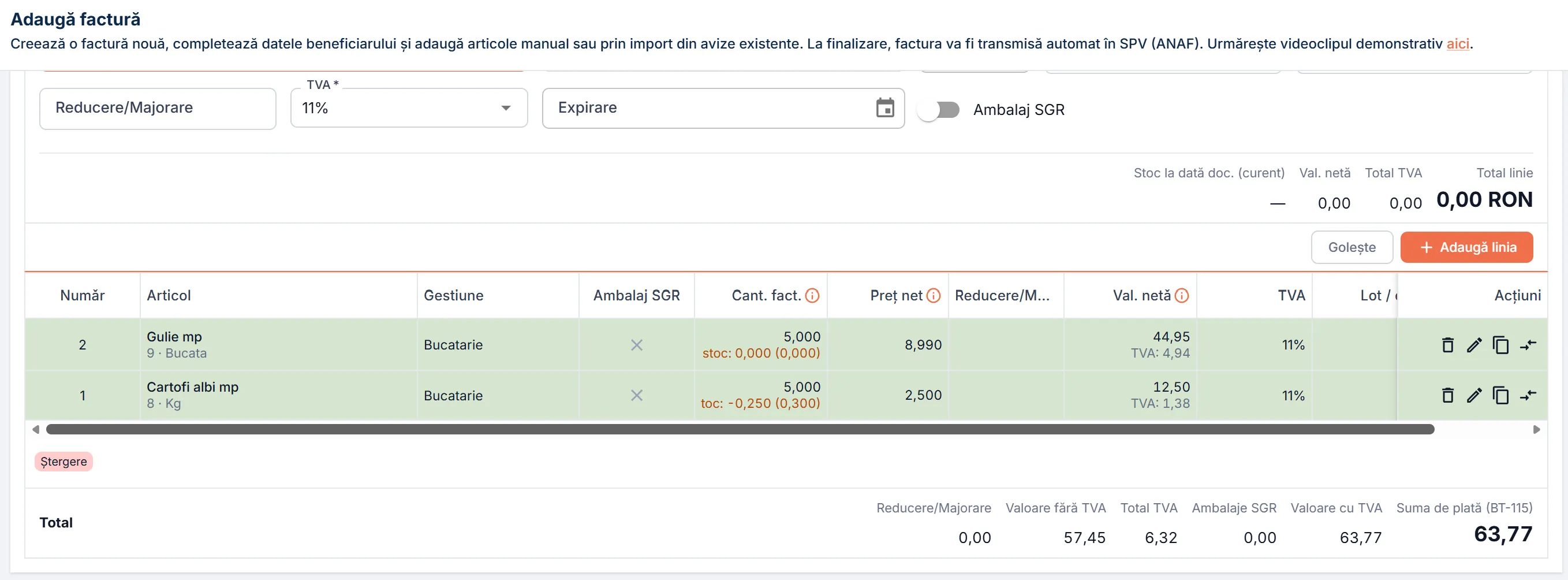This screenshot has width=1568, height=580.
Task: Focus the Expirare date field
Action: click(723, 109)
